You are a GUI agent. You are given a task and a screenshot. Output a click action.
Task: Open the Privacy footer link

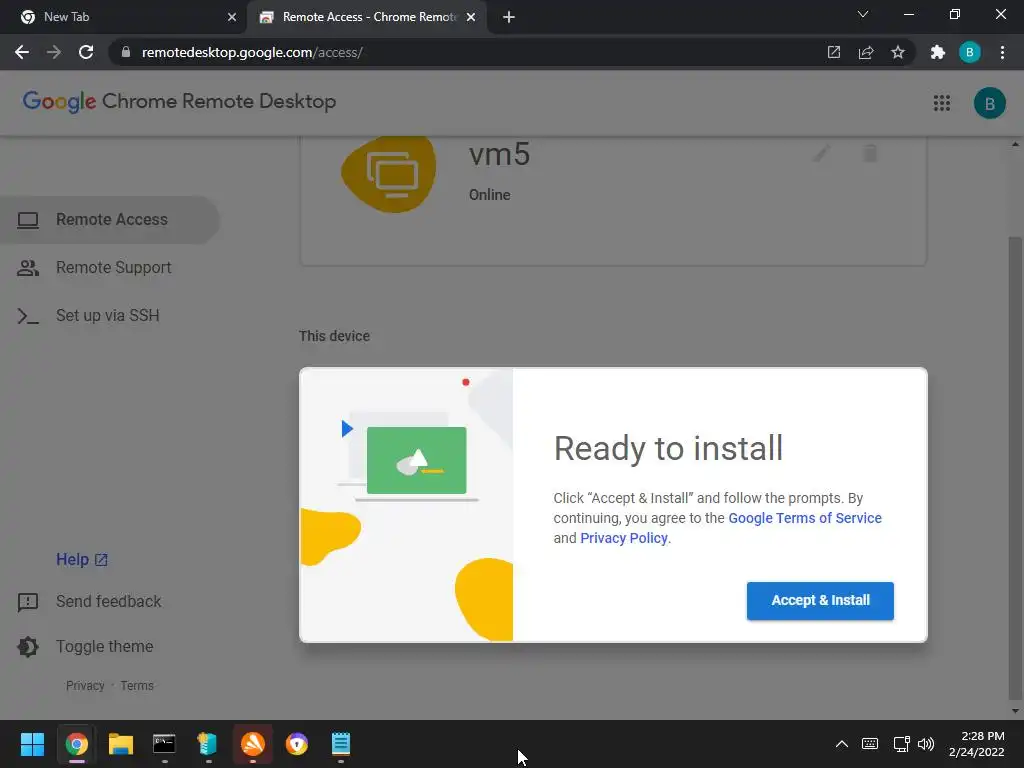pyautogui.click(x=85, y=686)
